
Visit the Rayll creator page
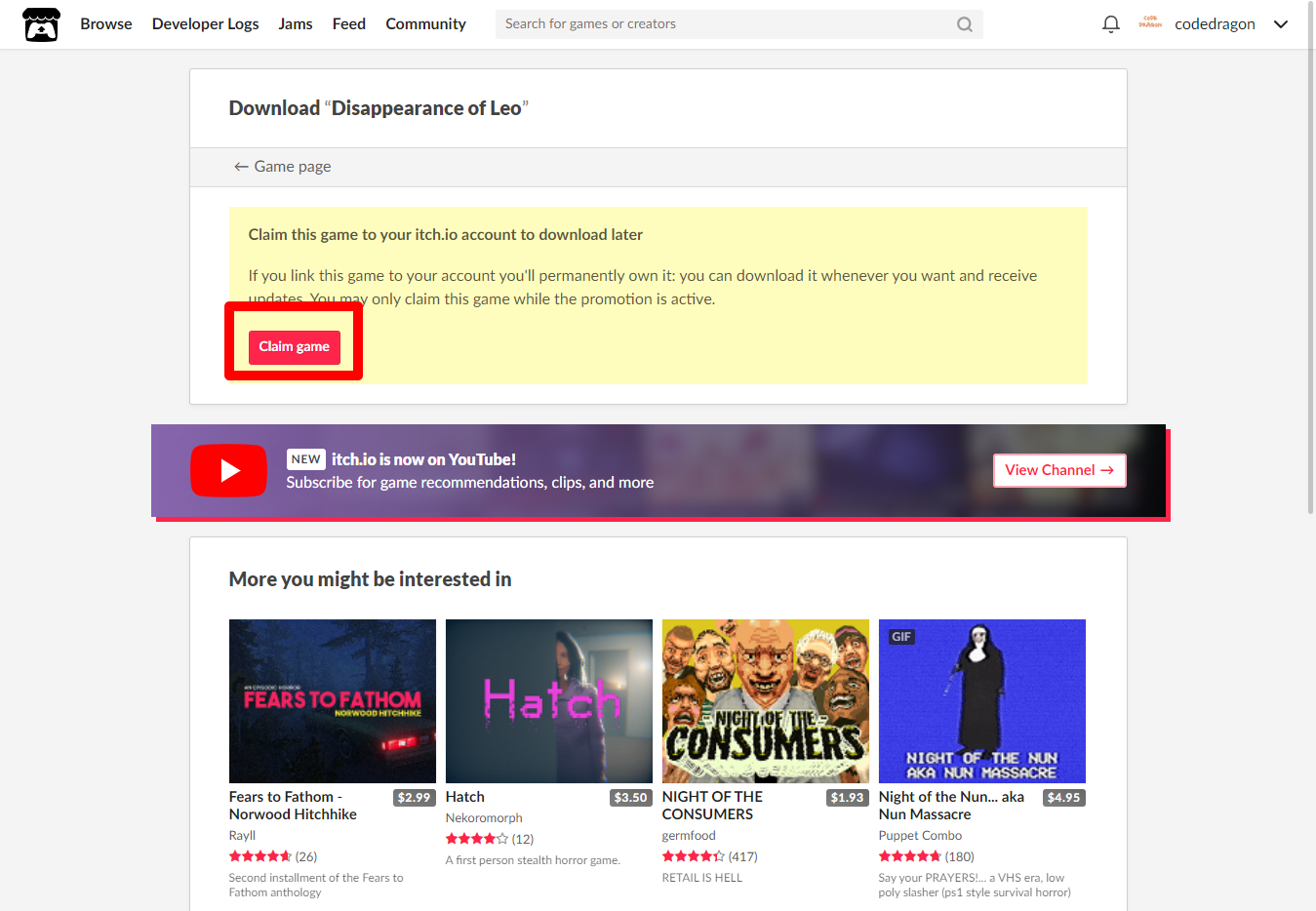(242, 836)
